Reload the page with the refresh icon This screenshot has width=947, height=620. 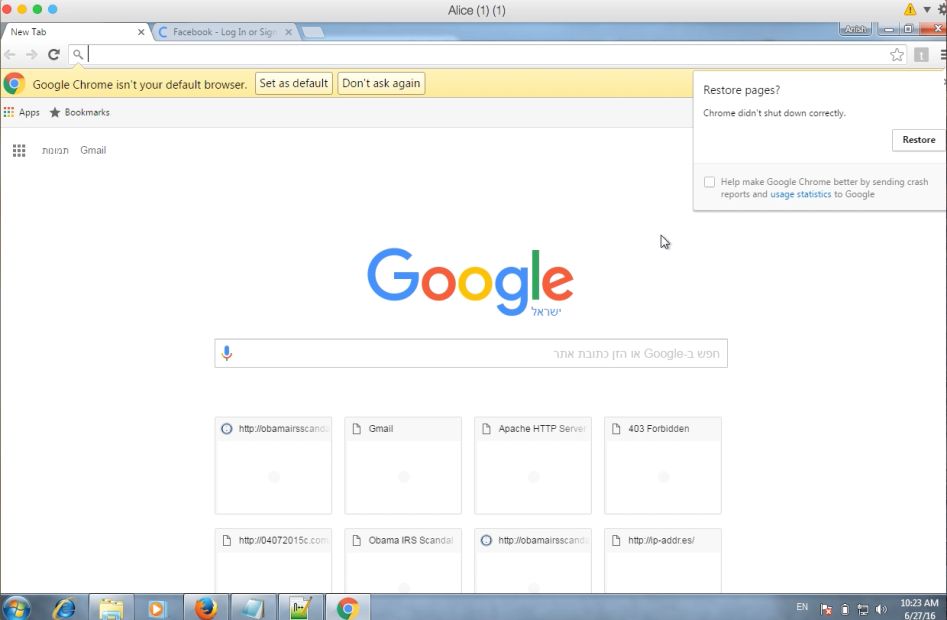click(x=54, y=54)
